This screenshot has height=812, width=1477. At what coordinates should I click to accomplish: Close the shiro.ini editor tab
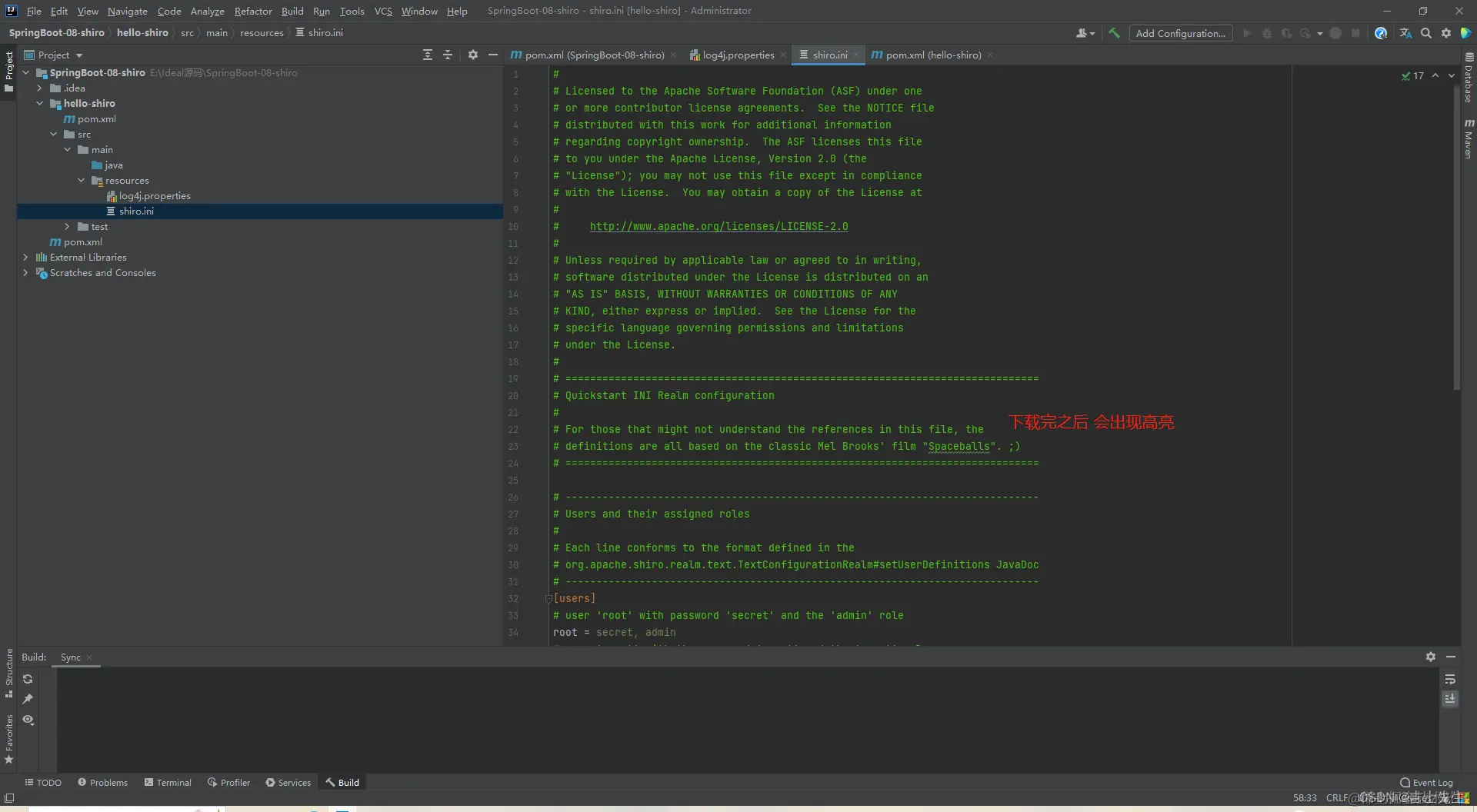(855, 55)
